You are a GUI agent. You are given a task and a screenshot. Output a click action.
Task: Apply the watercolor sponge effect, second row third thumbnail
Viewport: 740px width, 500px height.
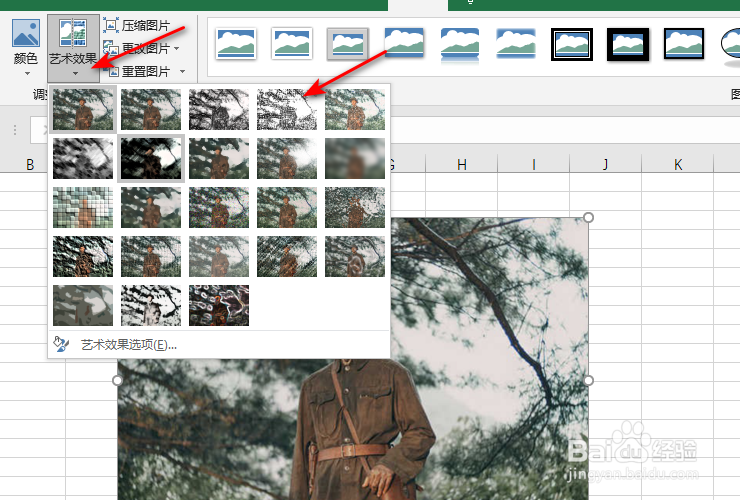click(219, 159)
